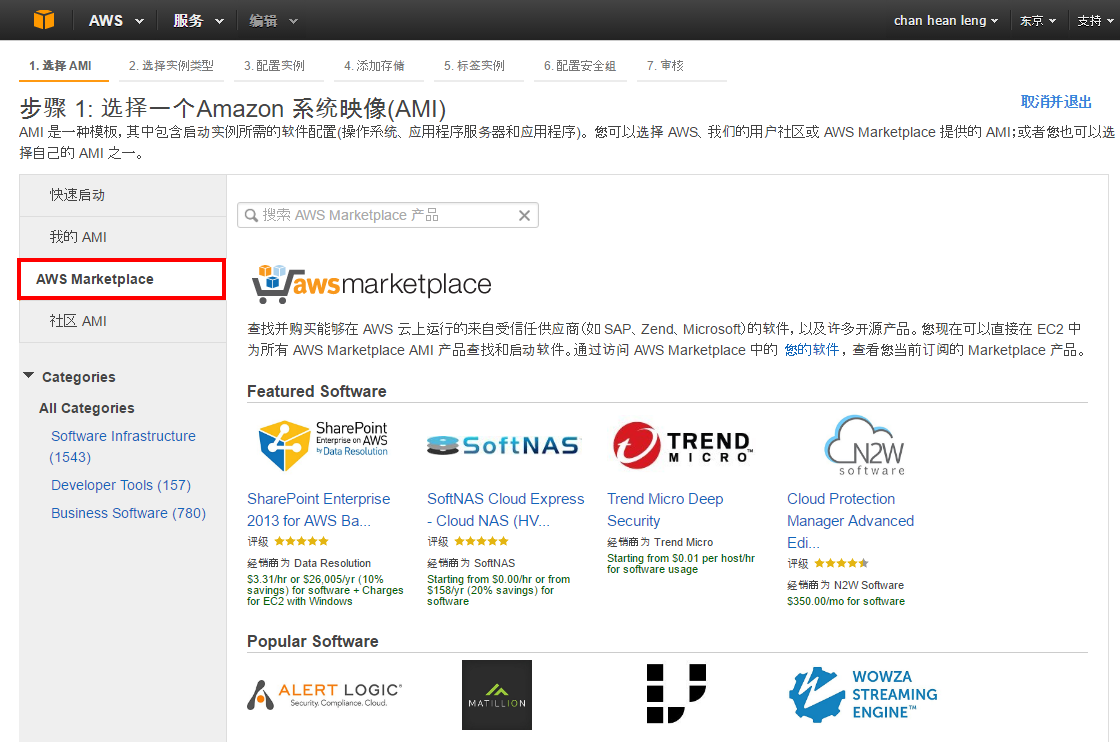The width and height of the screenshot is (1120, 742).
Task: Go to the 2. 选择实例类型 step tab
Action: click(171, 66)
